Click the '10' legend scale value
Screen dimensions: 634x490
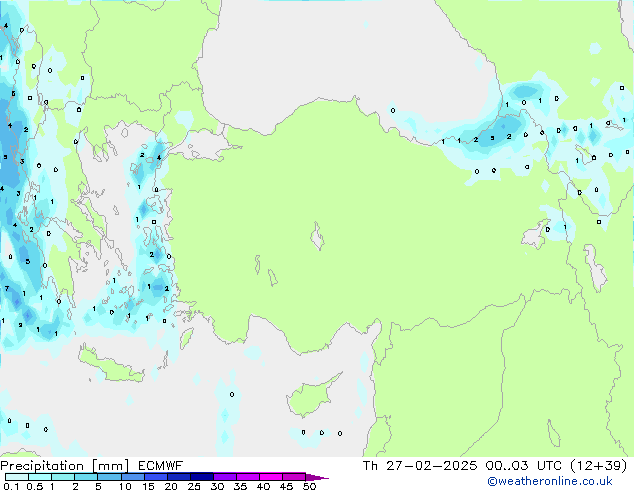point(125,486)
